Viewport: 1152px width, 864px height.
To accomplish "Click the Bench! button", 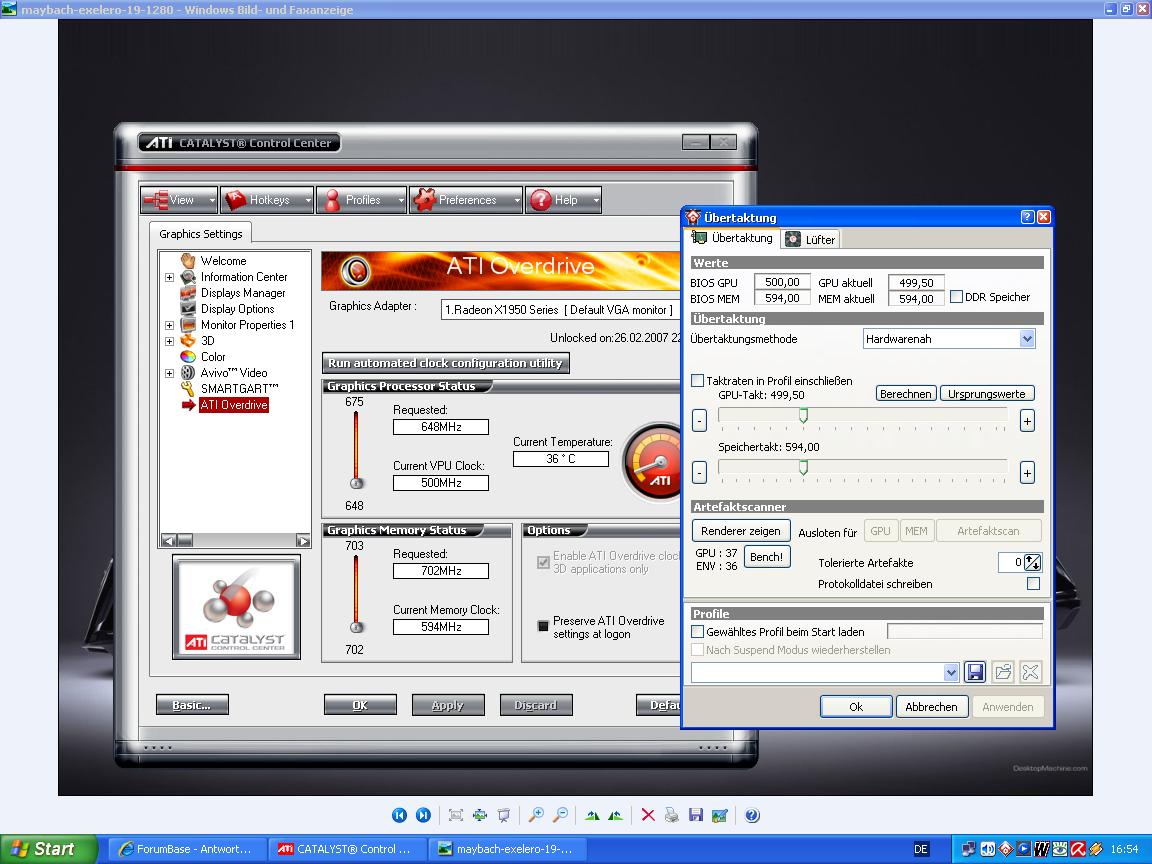I will 767,557.
